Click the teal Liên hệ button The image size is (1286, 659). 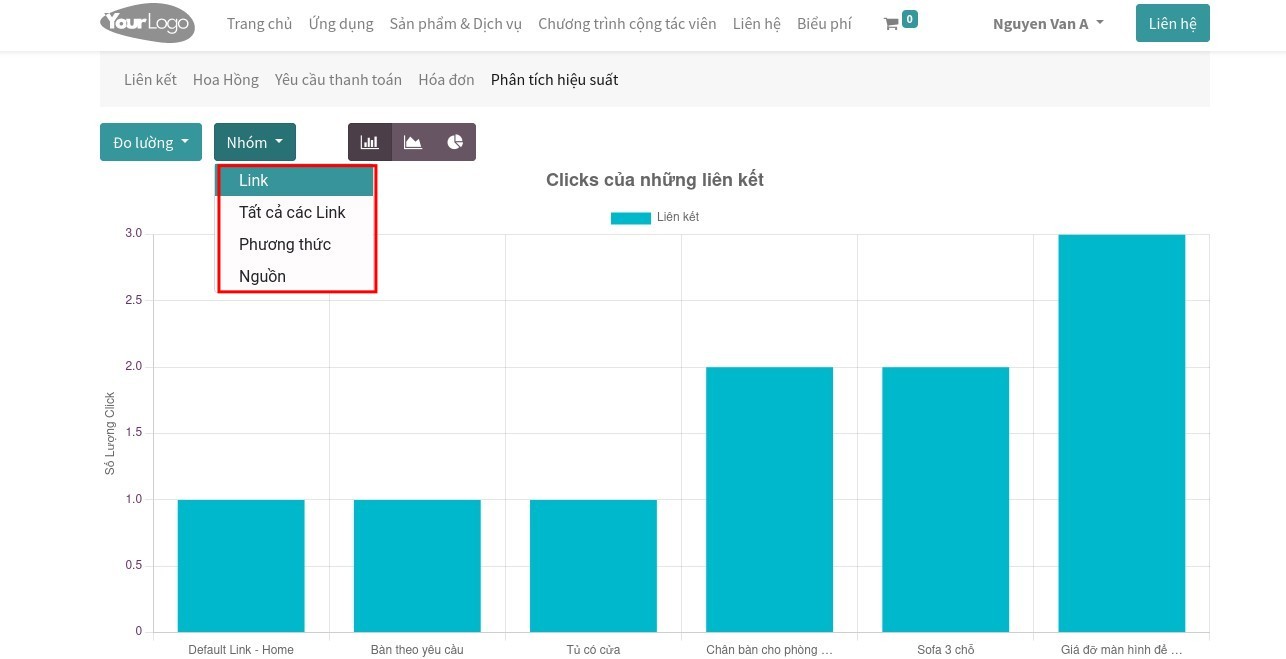pos(1173,24)
